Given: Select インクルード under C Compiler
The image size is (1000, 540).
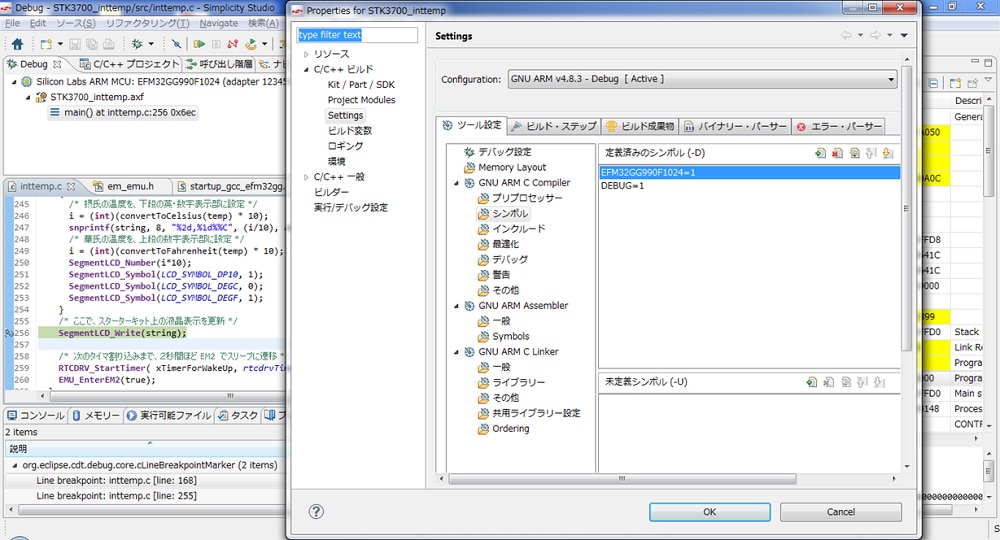Looking at the screenshot, I should pos(518,229).
